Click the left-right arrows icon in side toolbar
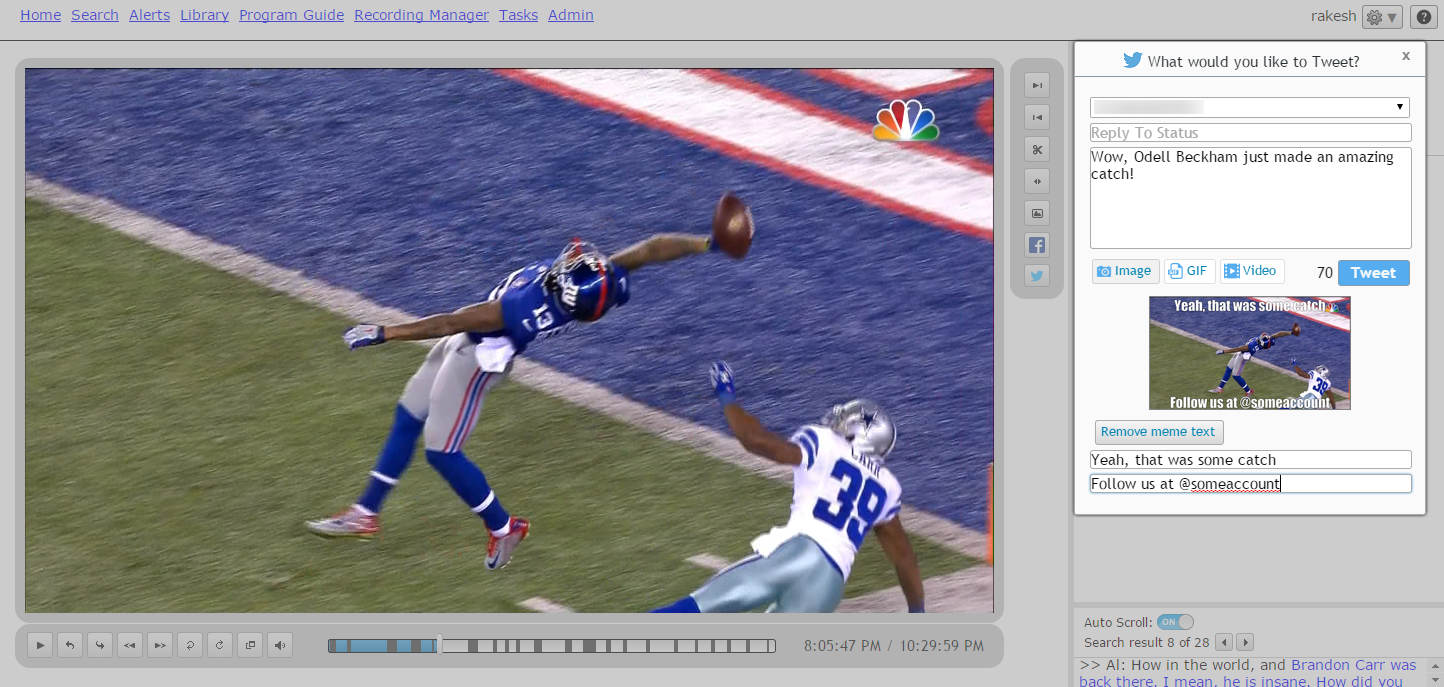 (x=1037, y=181)
